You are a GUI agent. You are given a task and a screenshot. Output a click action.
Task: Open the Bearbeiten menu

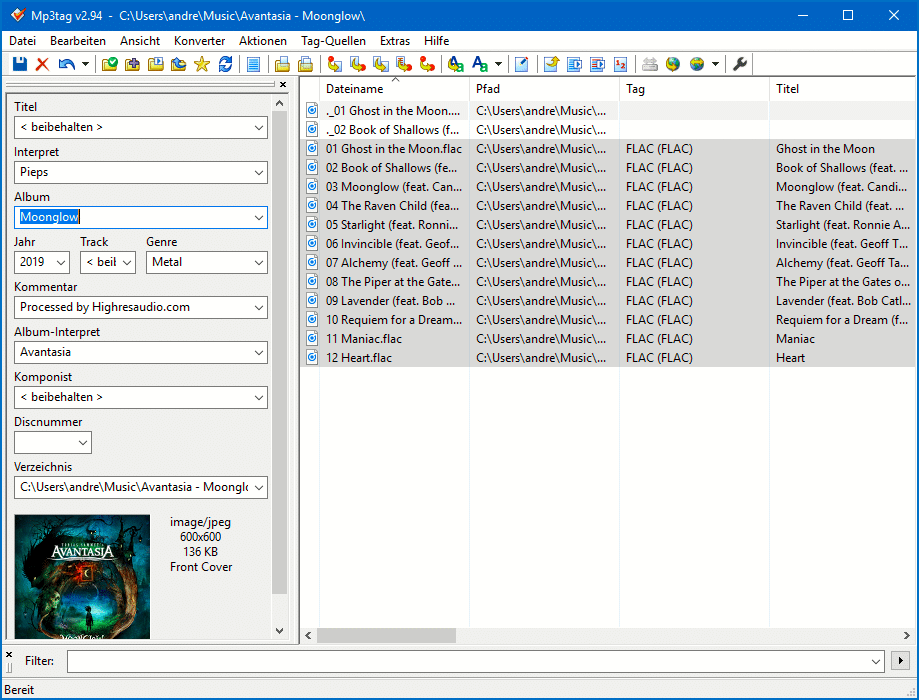tap(78, 40)
